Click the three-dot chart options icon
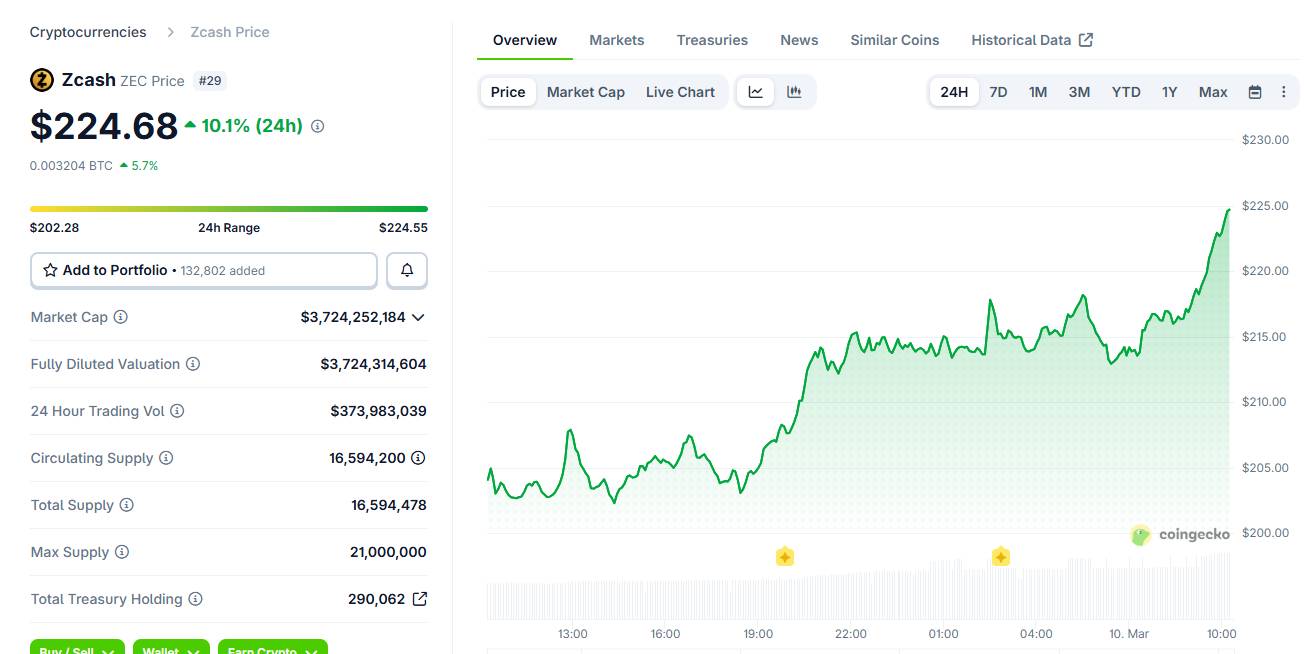The width and height of the screenshot is (1310, 654). pyautogui.click(x=1283, y=91)
